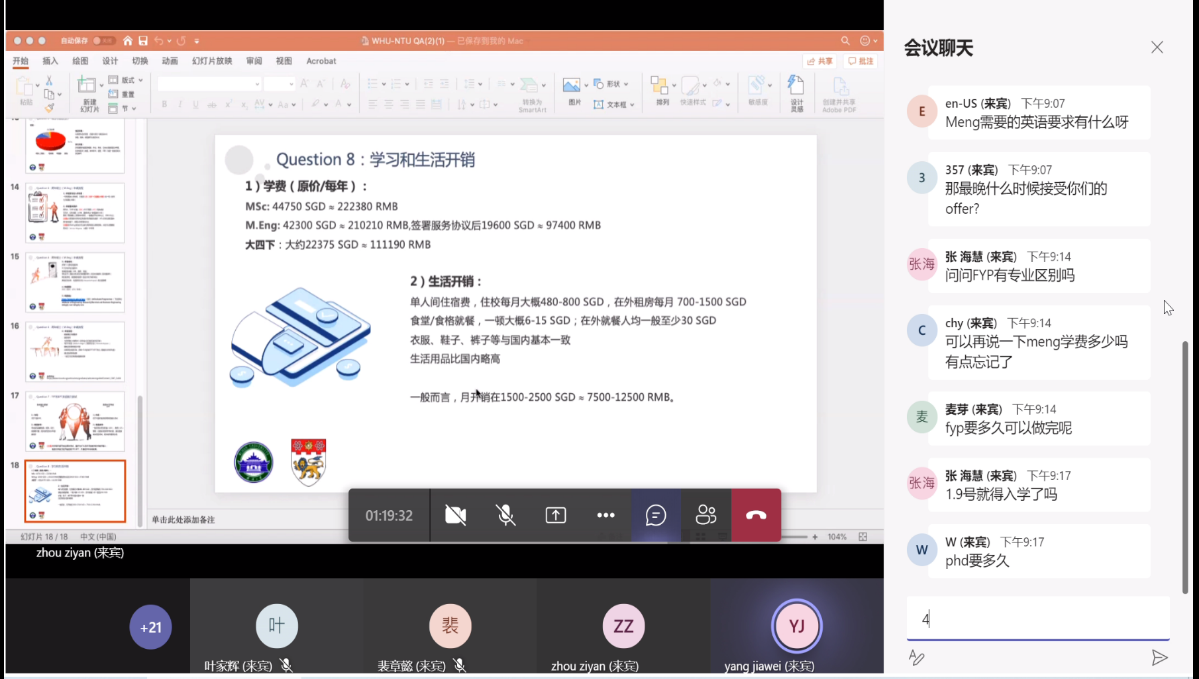The image size is (1199, 679).
Task: Open the message format options icon
Action: click(x=916, y=657)
